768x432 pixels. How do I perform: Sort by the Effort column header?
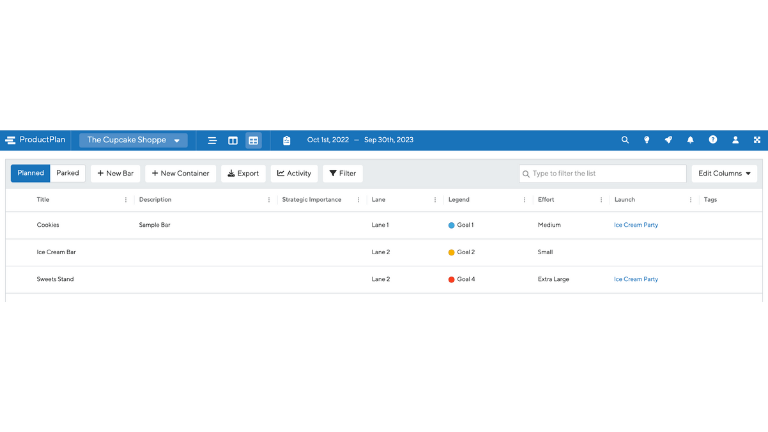546,200
